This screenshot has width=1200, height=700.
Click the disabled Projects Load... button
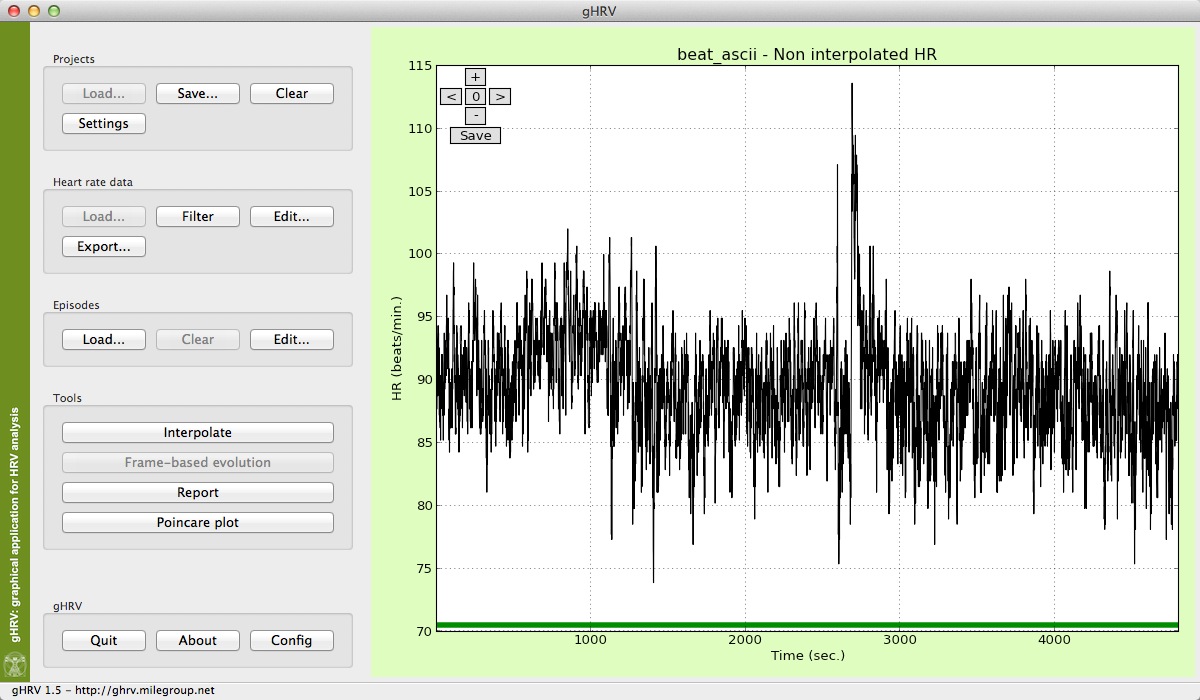tap(104, 93)
